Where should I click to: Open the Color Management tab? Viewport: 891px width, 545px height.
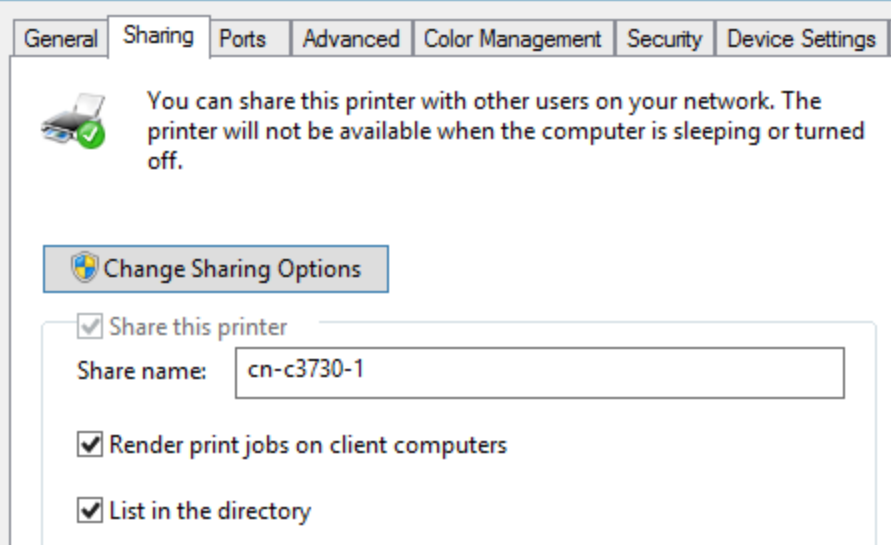512,39
